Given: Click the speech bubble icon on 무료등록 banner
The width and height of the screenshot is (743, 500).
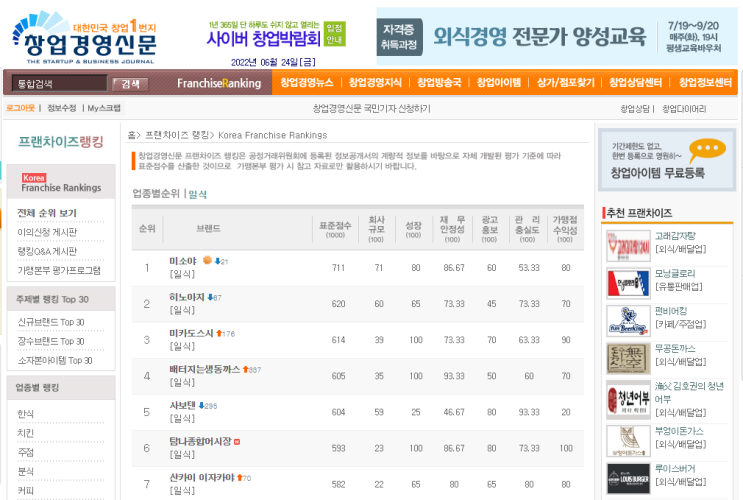Looking at the screenshot, I should pos(707,150).
